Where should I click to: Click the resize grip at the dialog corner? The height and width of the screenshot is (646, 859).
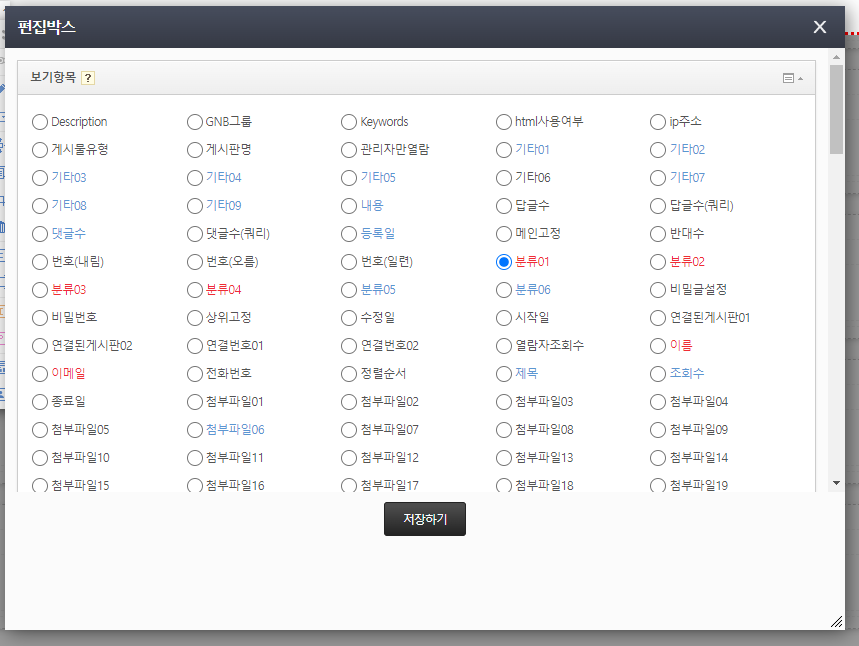click(836, 622)
